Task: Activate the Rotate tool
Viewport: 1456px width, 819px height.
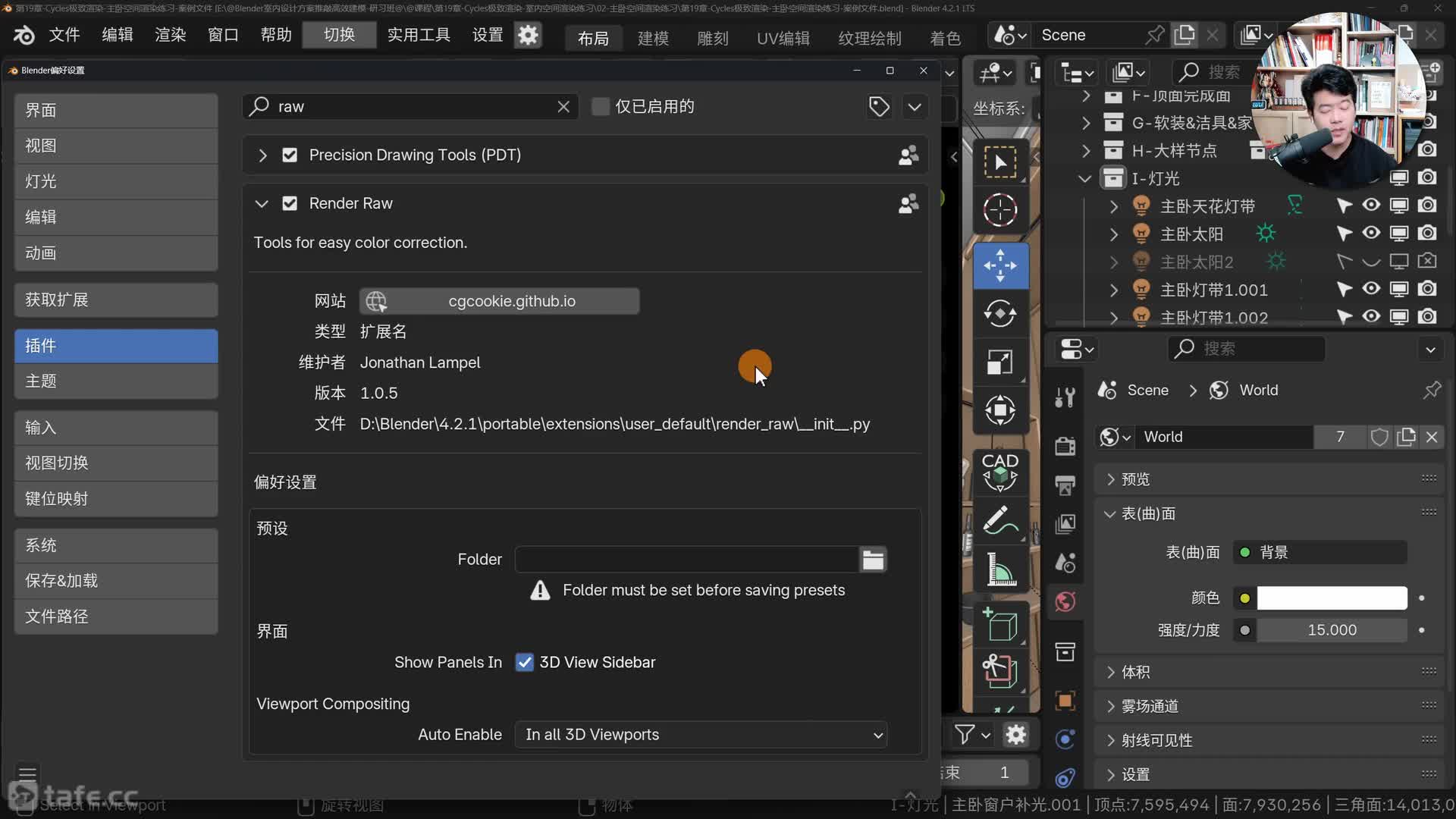Action: tap(1000, 314)
